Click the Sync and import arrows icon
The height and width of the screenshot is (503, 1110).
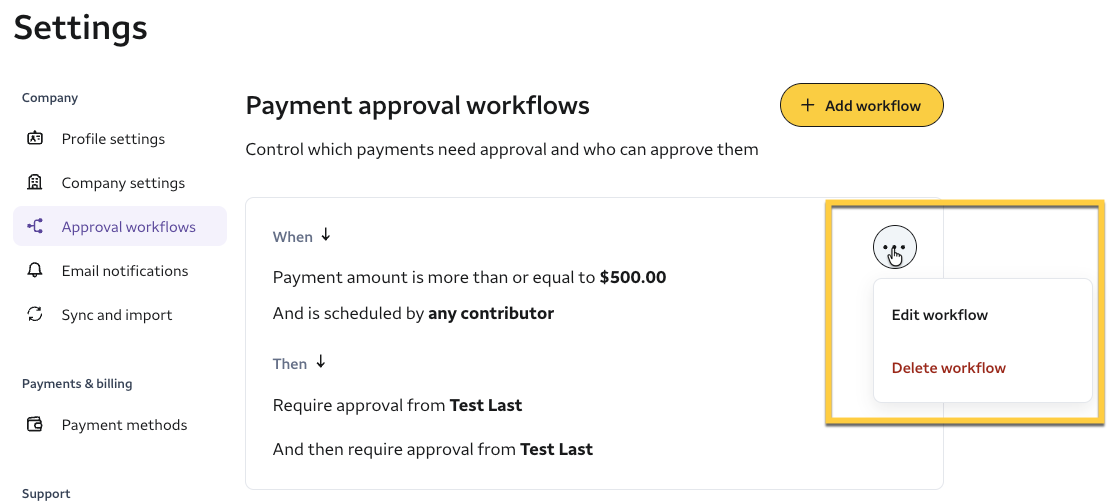coord(35,315)
